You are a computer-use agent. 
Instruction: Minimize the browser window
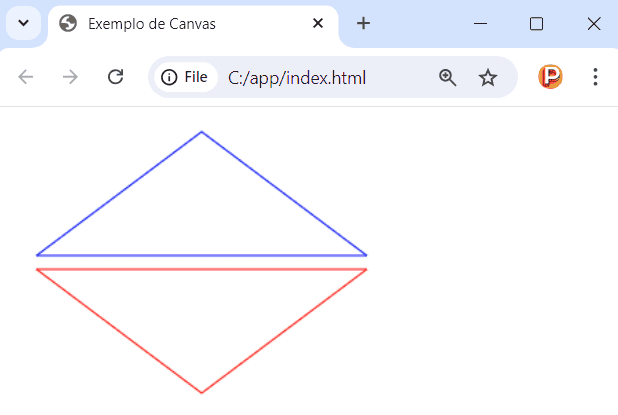(480, 24)
